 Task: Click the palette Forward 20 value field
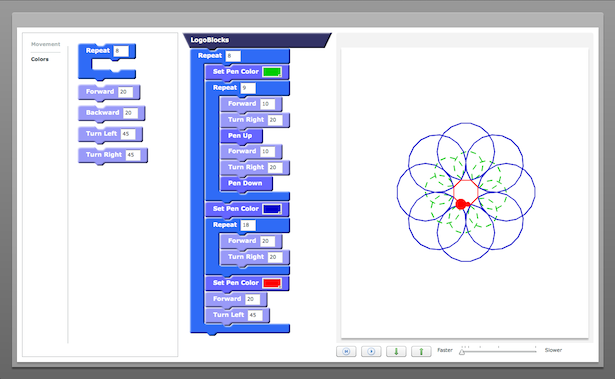point(126,92)
